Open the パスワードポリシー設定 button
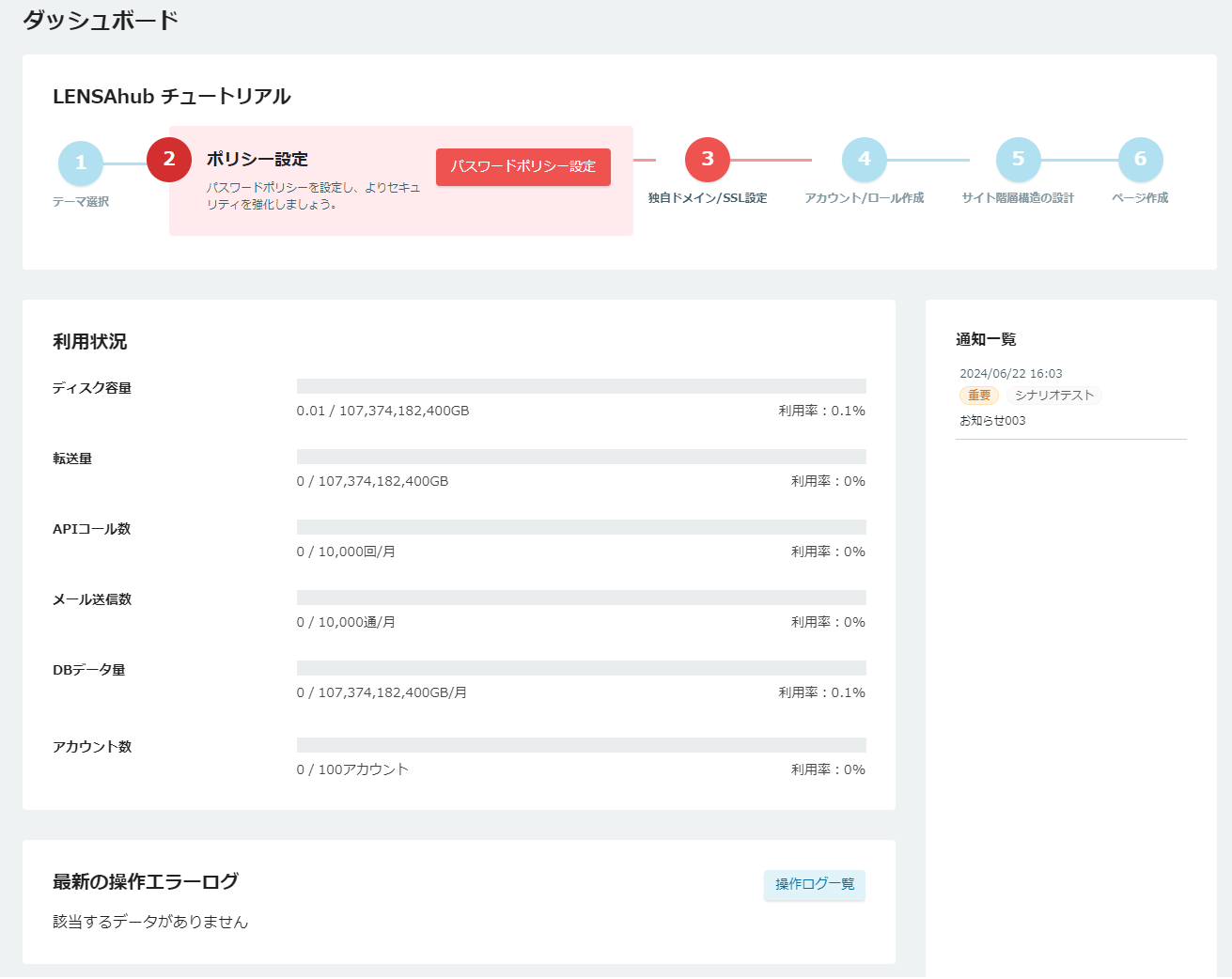This screenshot has width=1232, height=979. click(x=523, y=166)
